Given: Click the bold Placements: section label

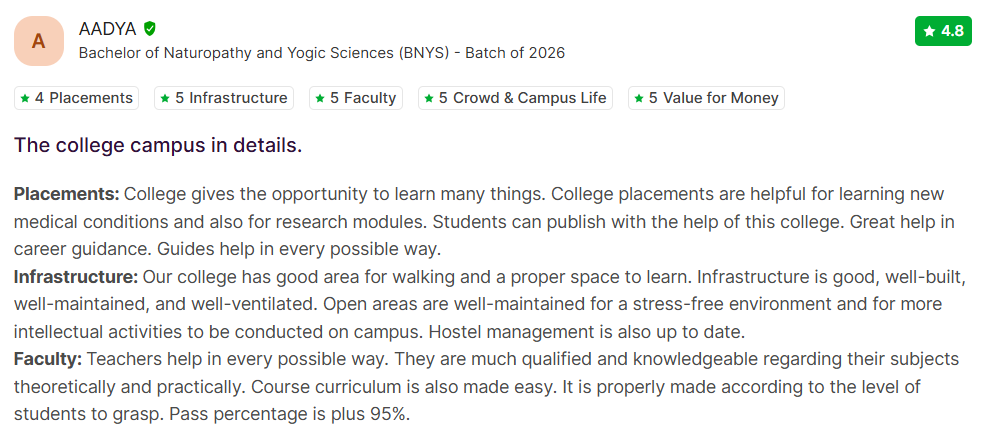Looking at the screenshot, I should [x=66, y=193].
